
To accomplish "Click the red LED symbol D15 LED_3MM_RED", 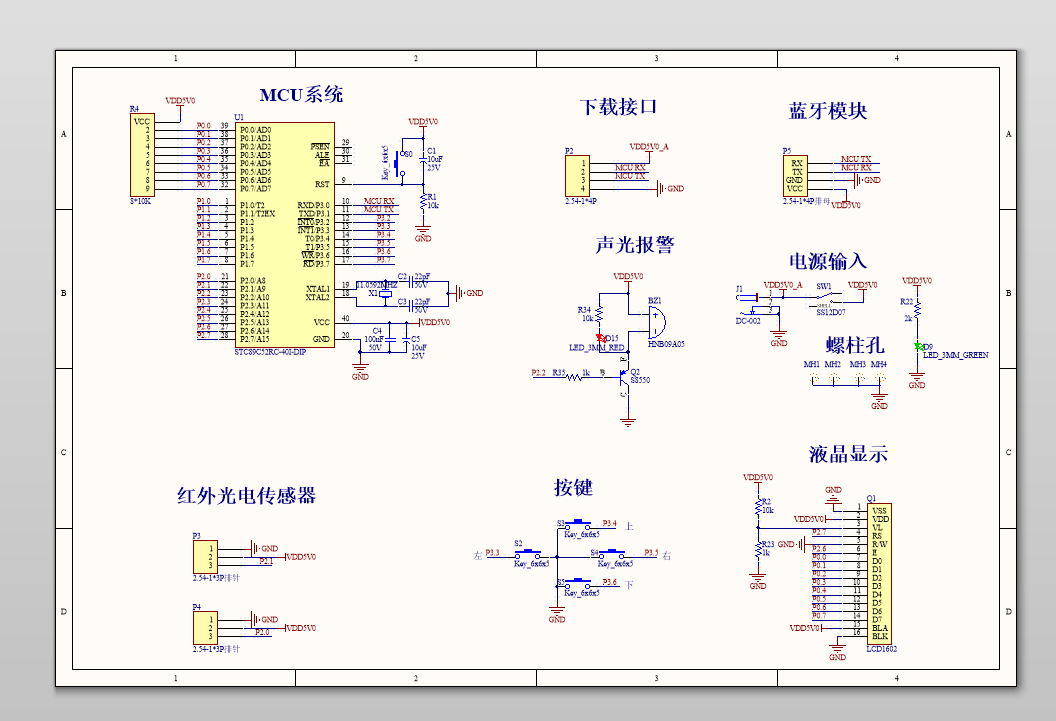I will [x=601, y=337].
